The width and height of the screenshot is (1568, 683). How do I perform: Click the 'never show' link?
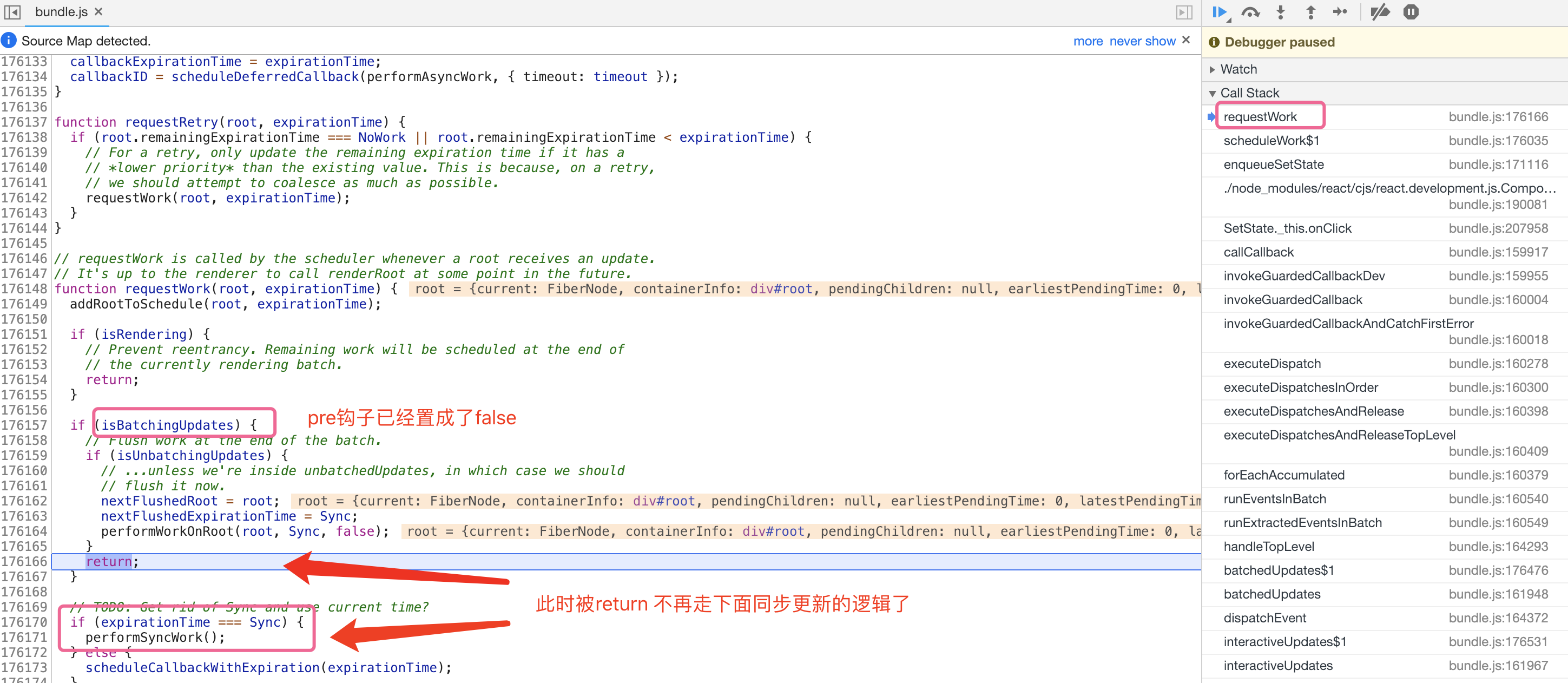point(1142,41)
